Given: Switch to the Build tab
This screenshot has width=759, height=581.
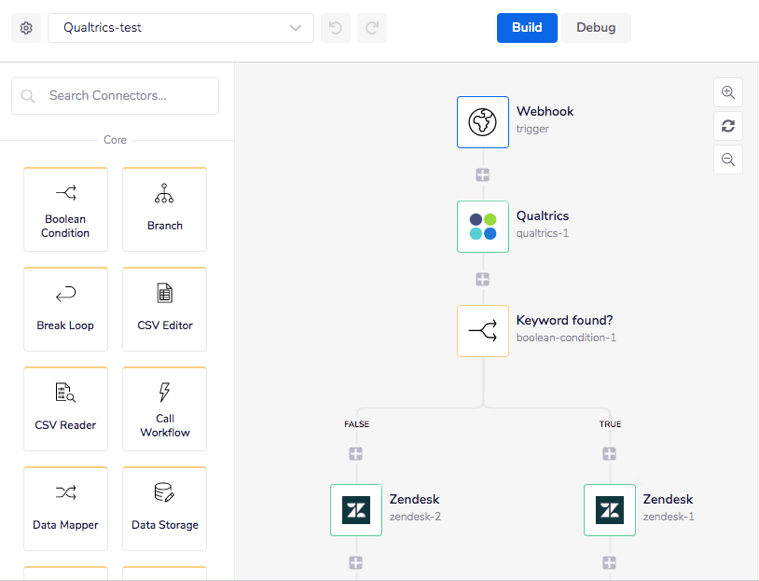Looking at the screenshot, I should click(527, 28).
